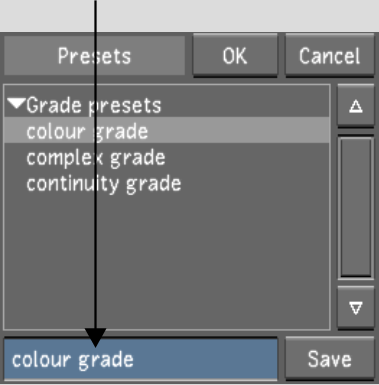
Task: Click blank area right of name text
Action: 205,359
